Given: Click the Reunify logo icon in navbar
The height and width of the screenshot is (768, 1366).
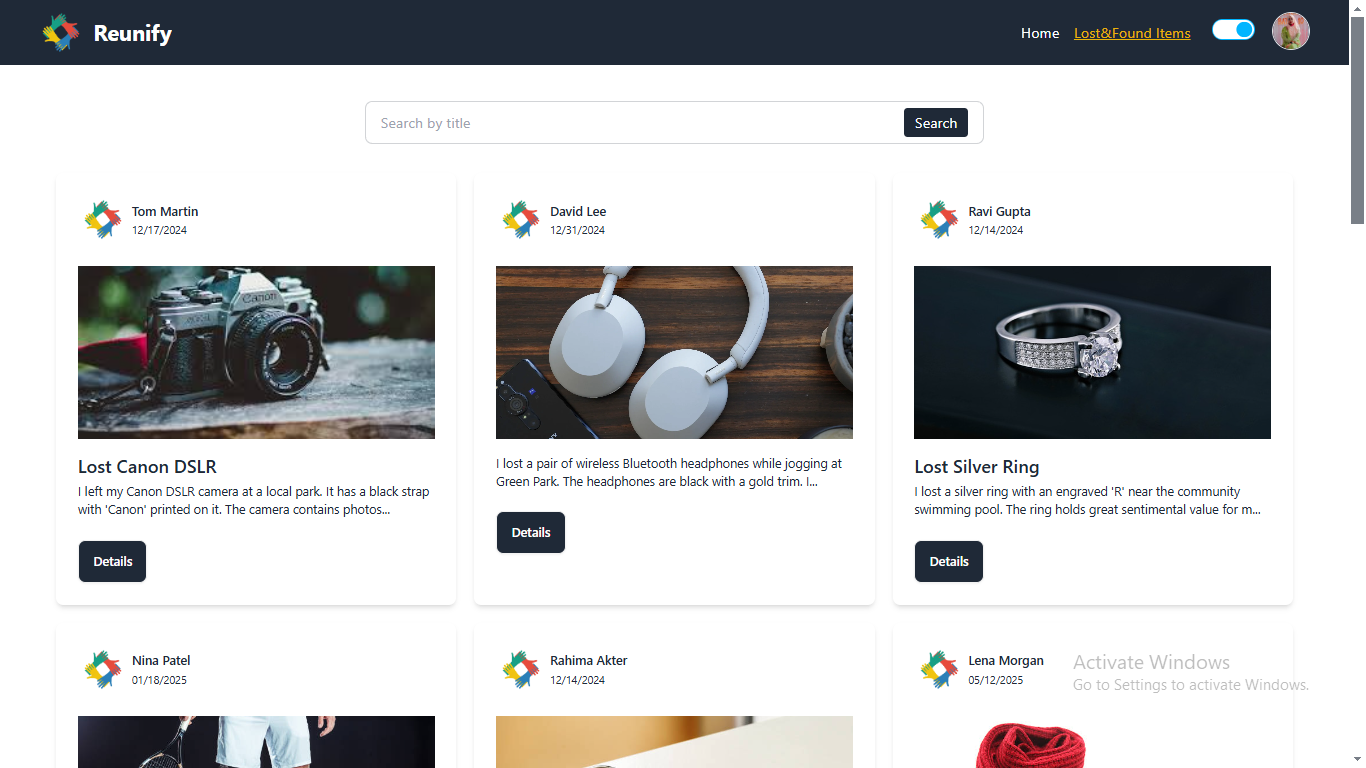Looking at the screenshot, I should pyautogui.click(x=61, y=33).
